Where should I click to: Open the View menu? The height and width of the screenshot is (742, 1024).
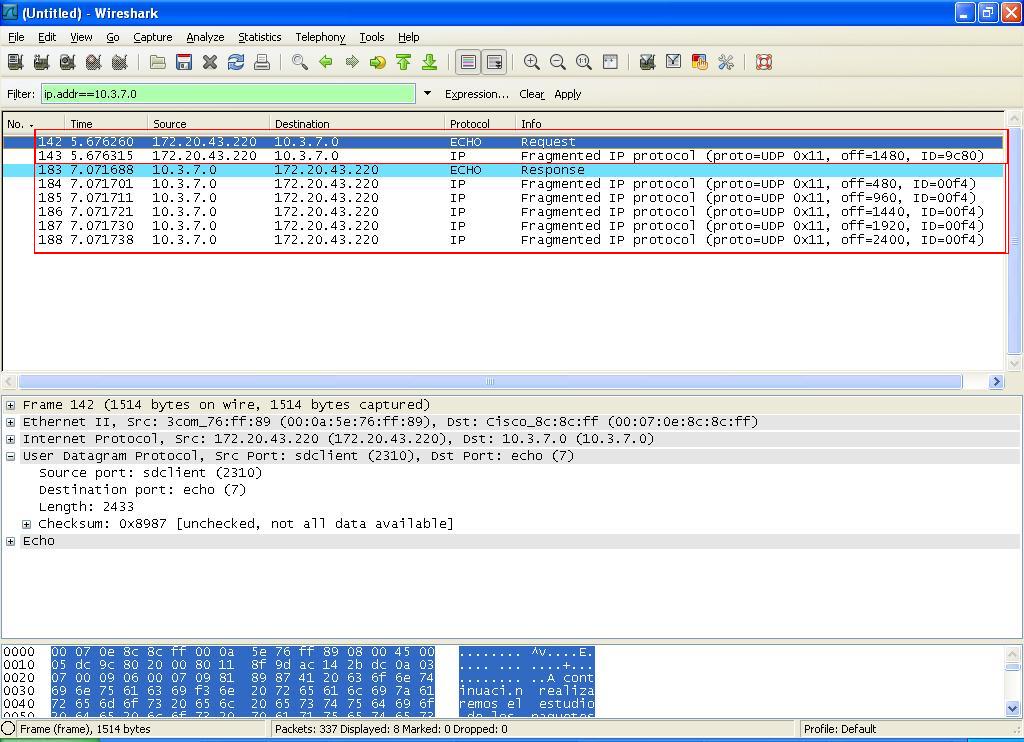point(82,37)
